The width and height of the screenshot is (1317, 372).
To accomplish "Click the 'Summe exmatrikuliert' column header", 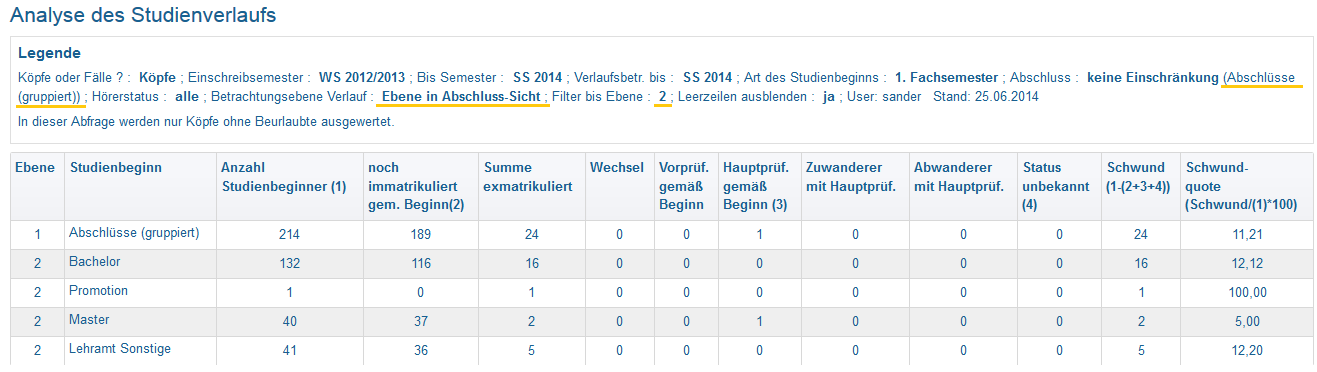I will pyautogui.click(x=528, y=176).
